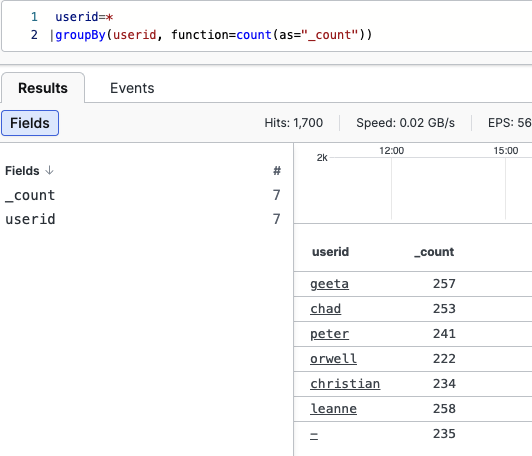532x456 pixels.
Task: Click count value 241
Action: [444, 334]
